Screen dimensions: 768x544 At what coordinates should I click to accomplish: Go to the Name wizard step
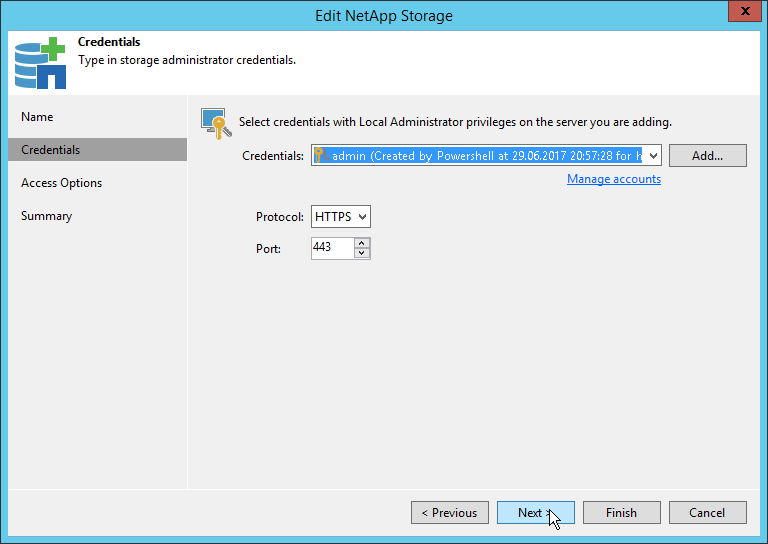click(37, 117)
